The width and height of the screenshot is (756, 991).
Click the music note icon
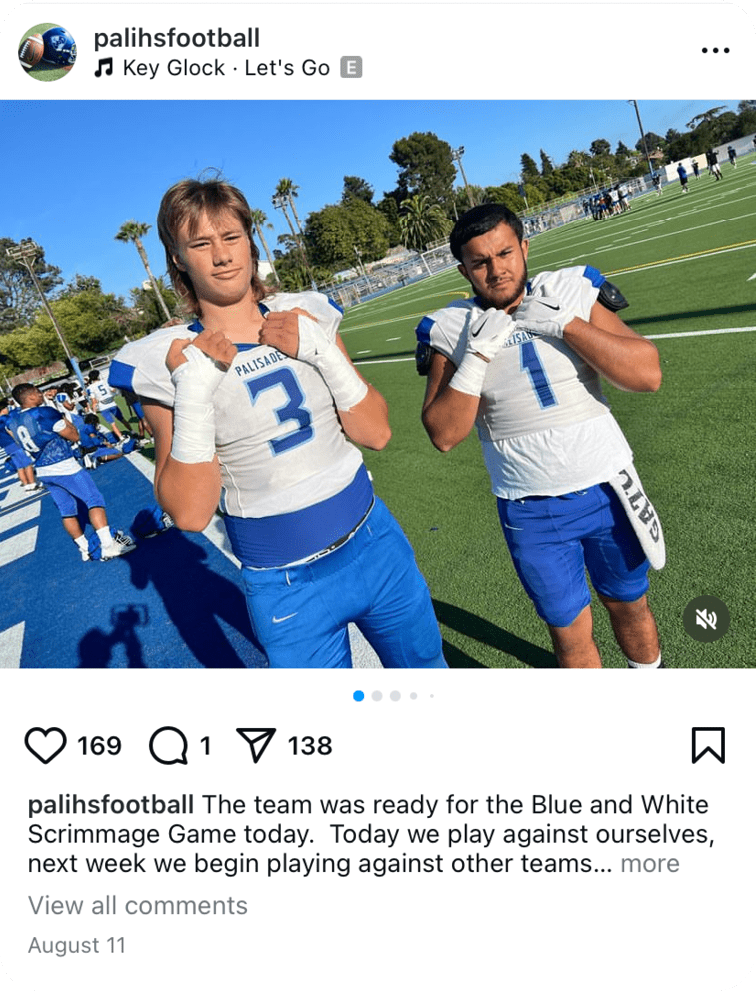pos(104,68)
